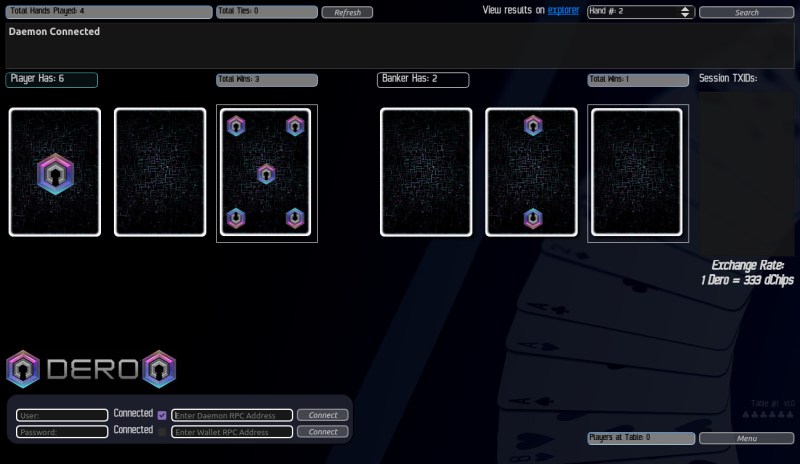Viewport: 800px width, 464px height.
Task: Click the banker's empty third card
Action: (637, 172)
